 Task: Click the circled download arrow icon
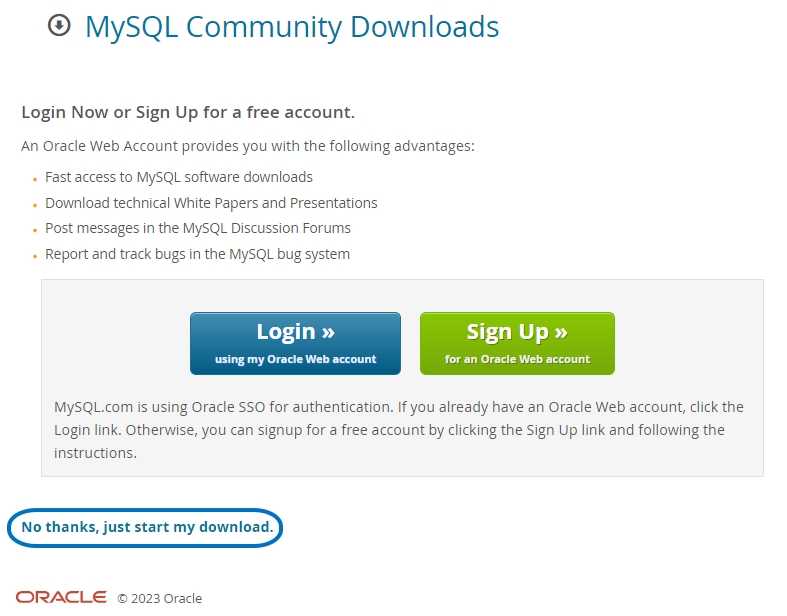click(x=59, y=25)
